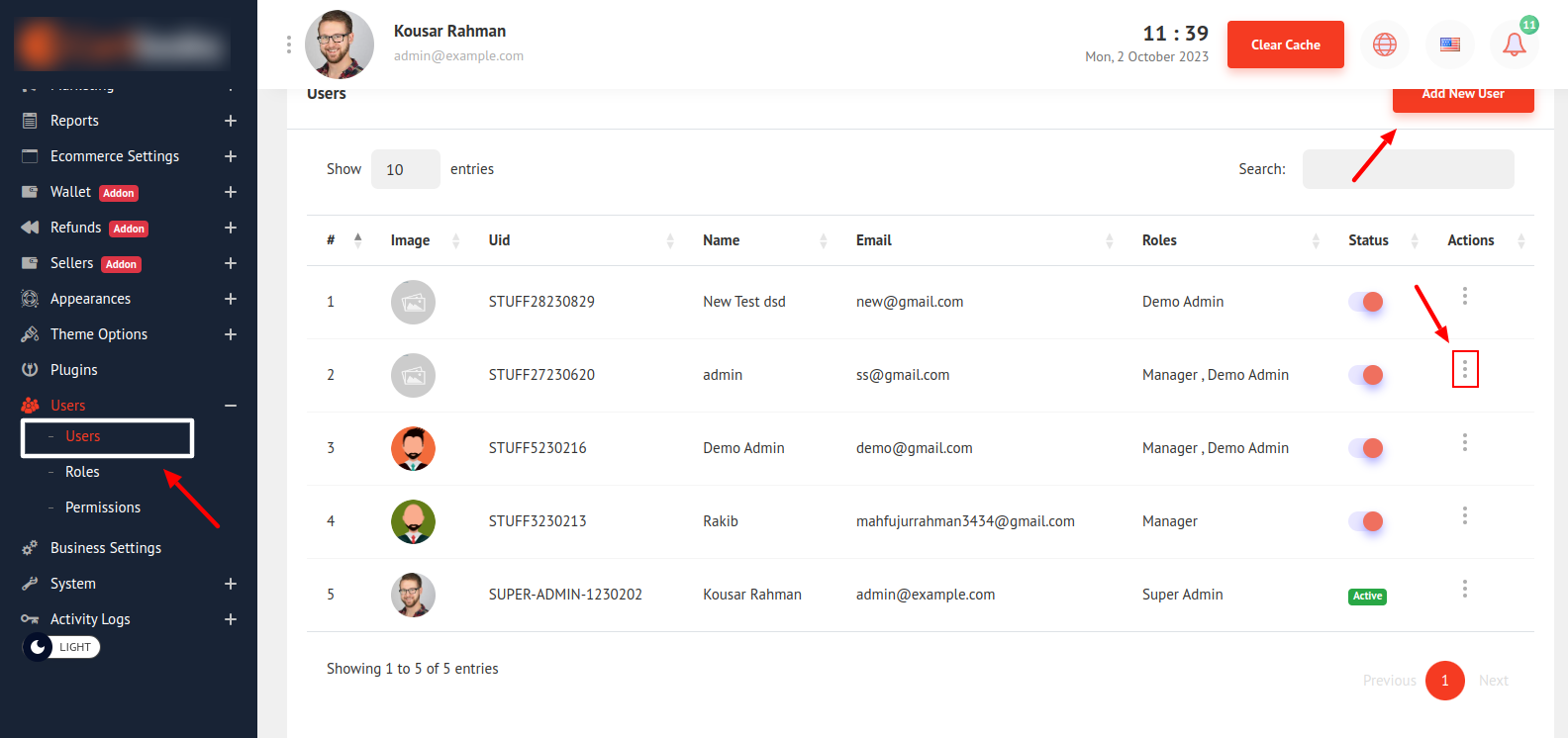Screen dimensions: 1568x738
Task: Click the Add New User button
Action: click(1462, 96)
